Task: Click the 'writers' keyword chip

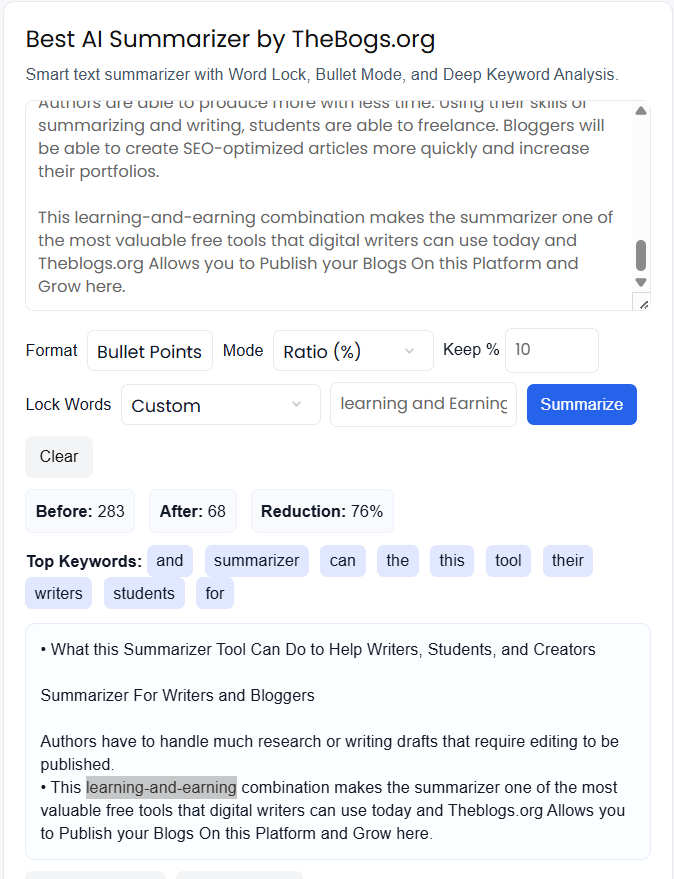Action: tap(59, 594)
